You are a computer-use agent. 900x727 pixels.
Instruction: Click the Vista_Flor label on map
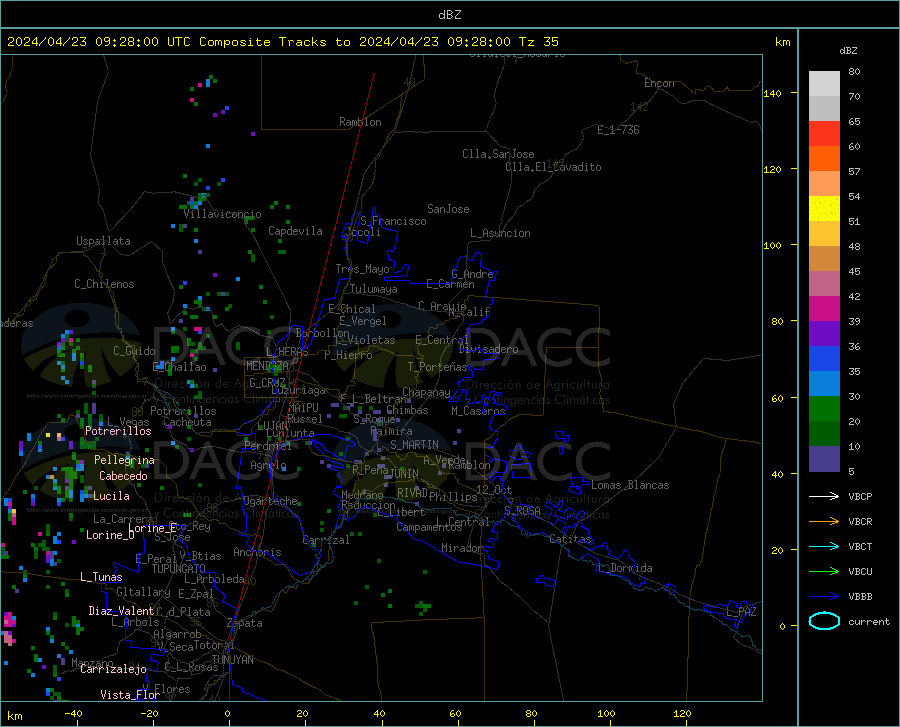(x=130, y=695)
